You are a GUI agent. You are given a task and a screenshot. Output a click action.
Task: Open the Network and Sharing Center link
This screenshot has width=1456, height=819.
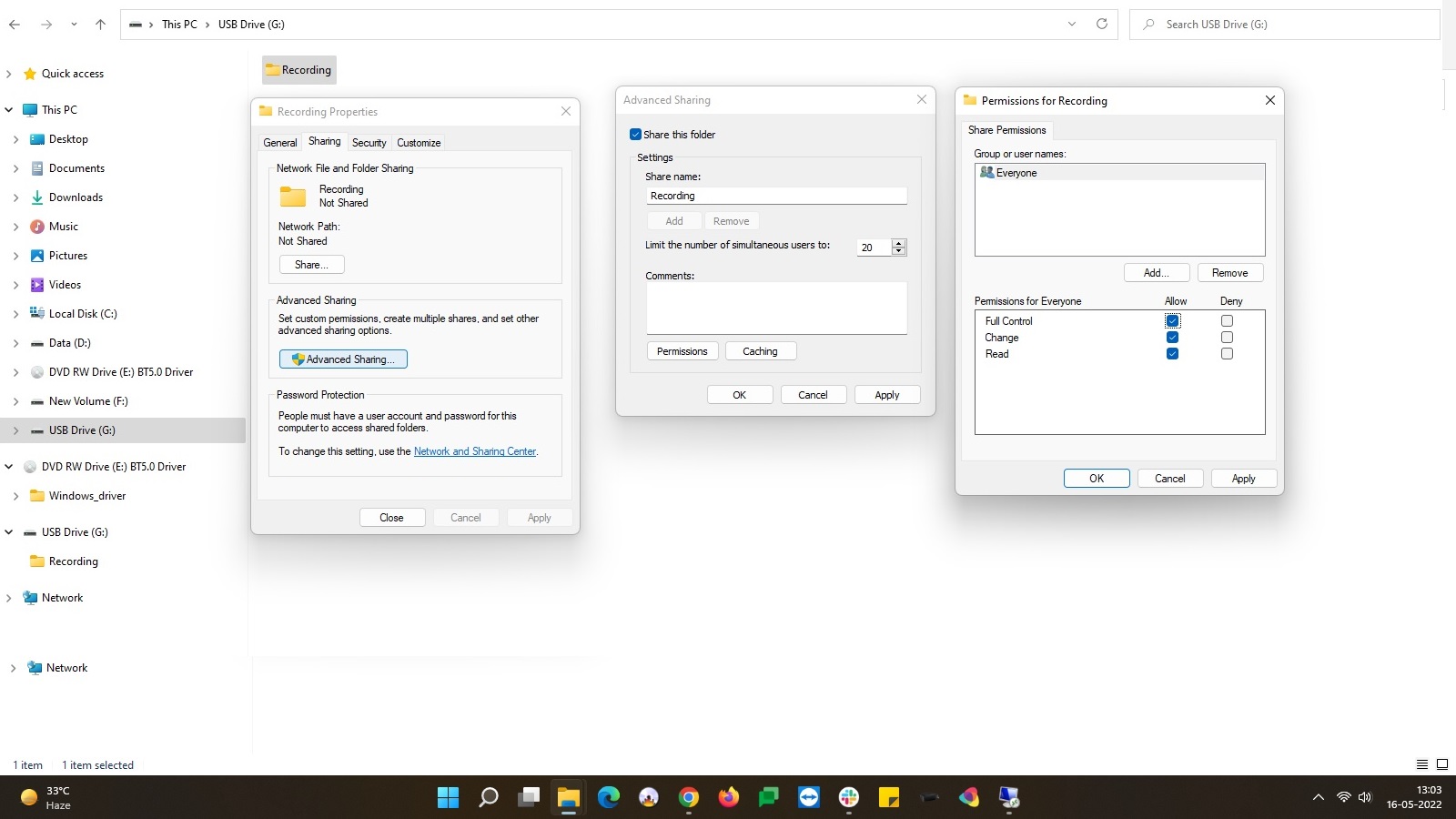tap(474, 450)
